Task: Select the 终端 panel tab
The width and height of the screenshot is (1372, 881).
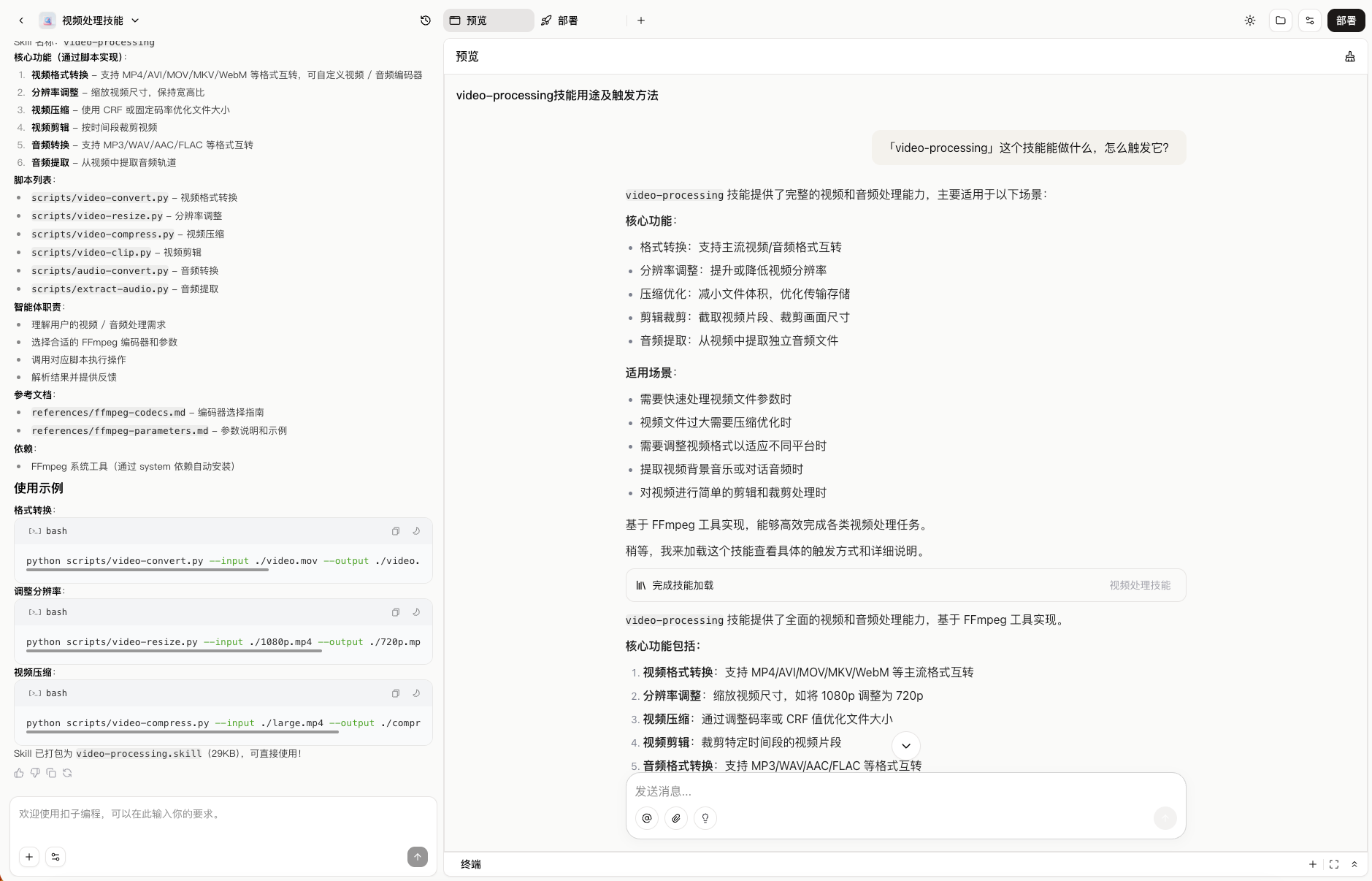Action: point(471,864)
